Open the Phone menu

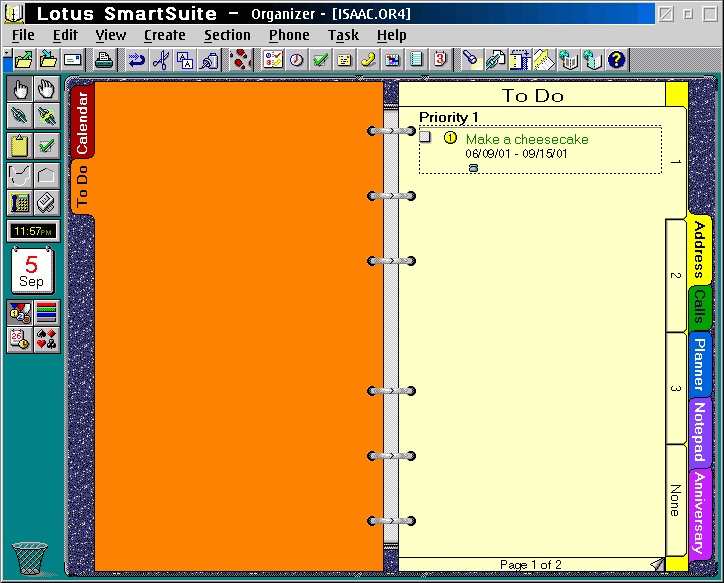pos(289,36)
